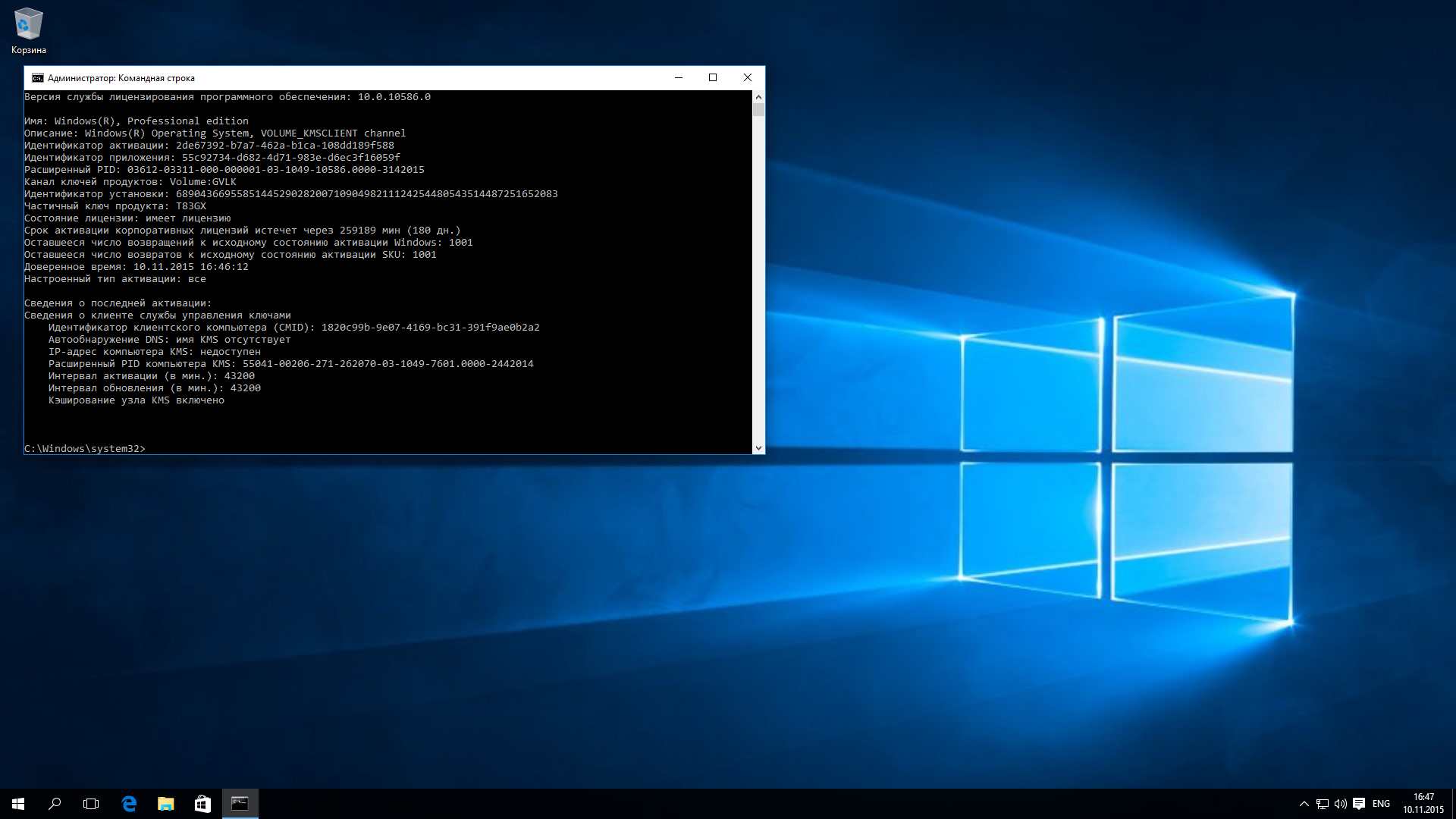The height and width of the screenshot is (819, 1456).
Task: Open File Explorer from the taskbar
Action: point(165,804)
